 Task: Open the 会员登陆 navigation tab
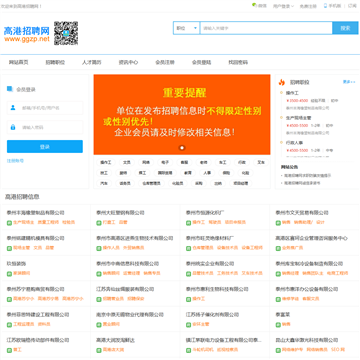[201, 62]
